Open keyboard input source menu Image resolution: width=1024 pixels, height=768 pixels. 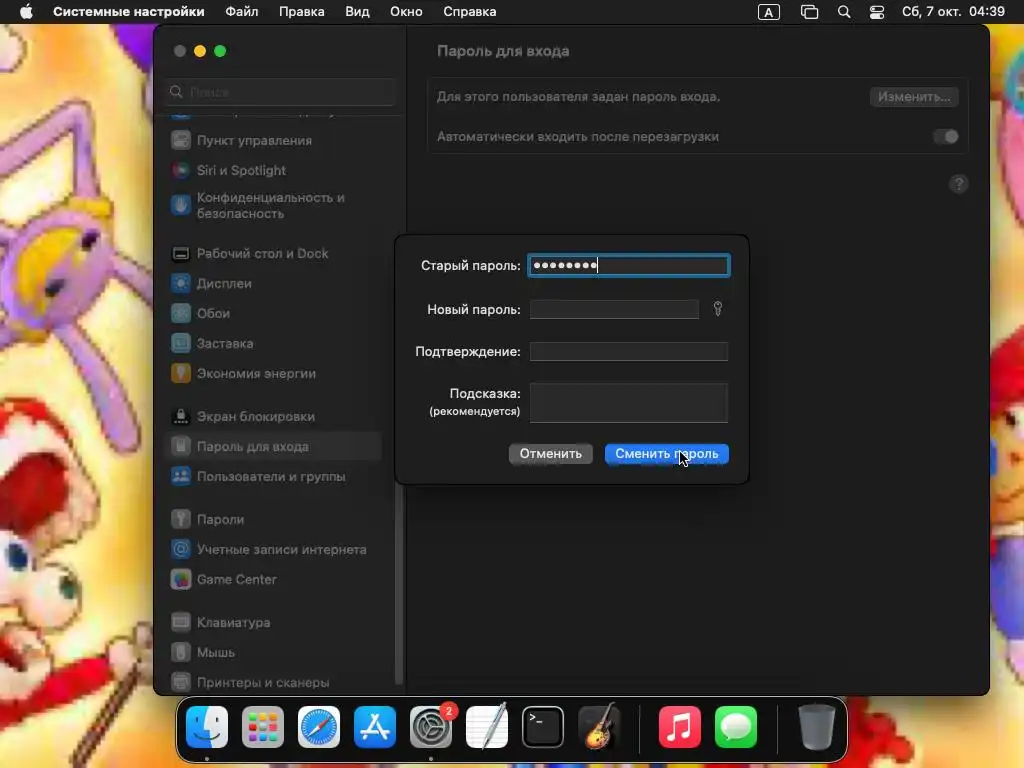coord(769,12)
